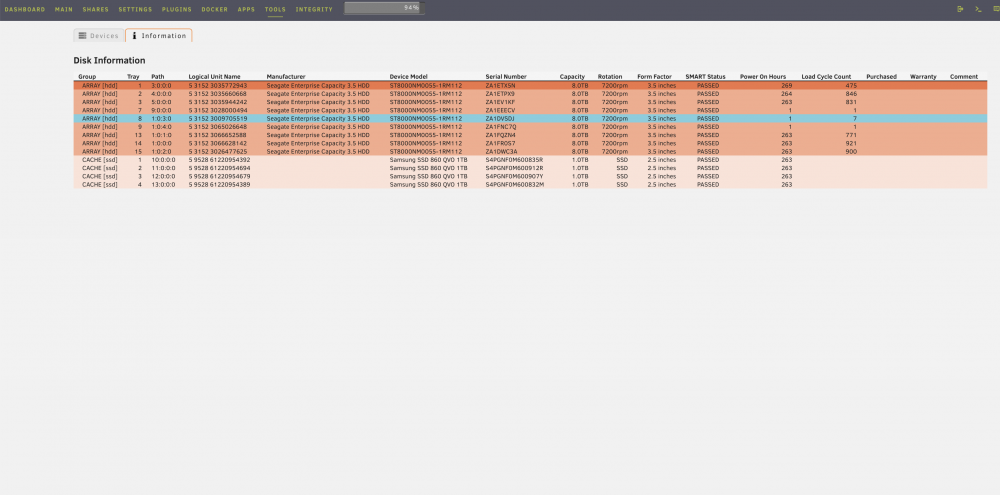This screenshot has height=495, width=1000.
Task: Click power on hours value 264
Action: 786,94
